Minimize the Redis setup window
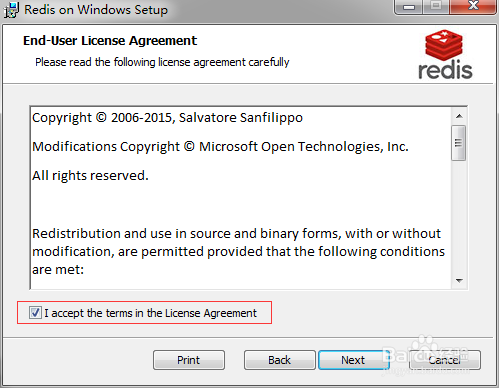The image size is (499, 388). click(409, 7)
